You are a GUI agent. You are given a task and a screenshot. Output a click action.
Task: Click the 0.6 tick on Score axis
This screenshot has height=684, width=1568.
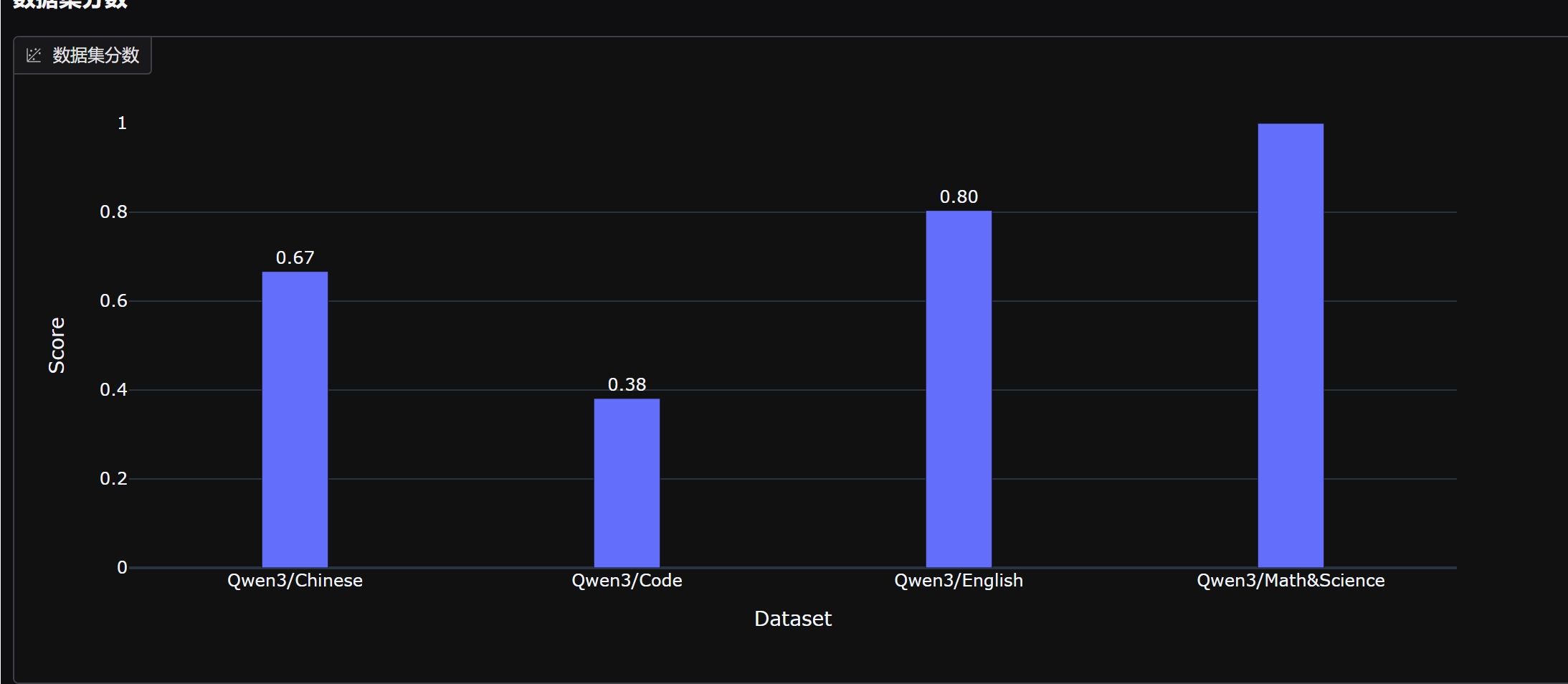[113, 300]
